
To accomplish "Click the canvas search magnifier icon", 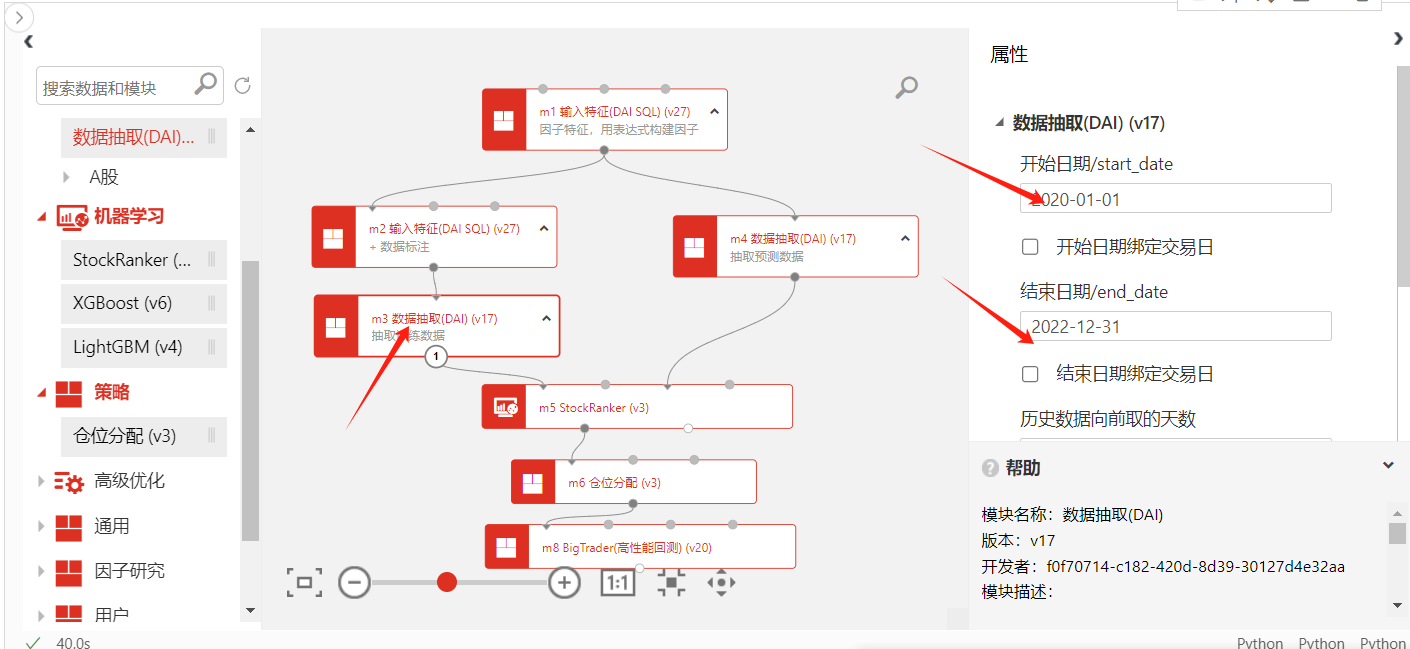I will (906, 88).
